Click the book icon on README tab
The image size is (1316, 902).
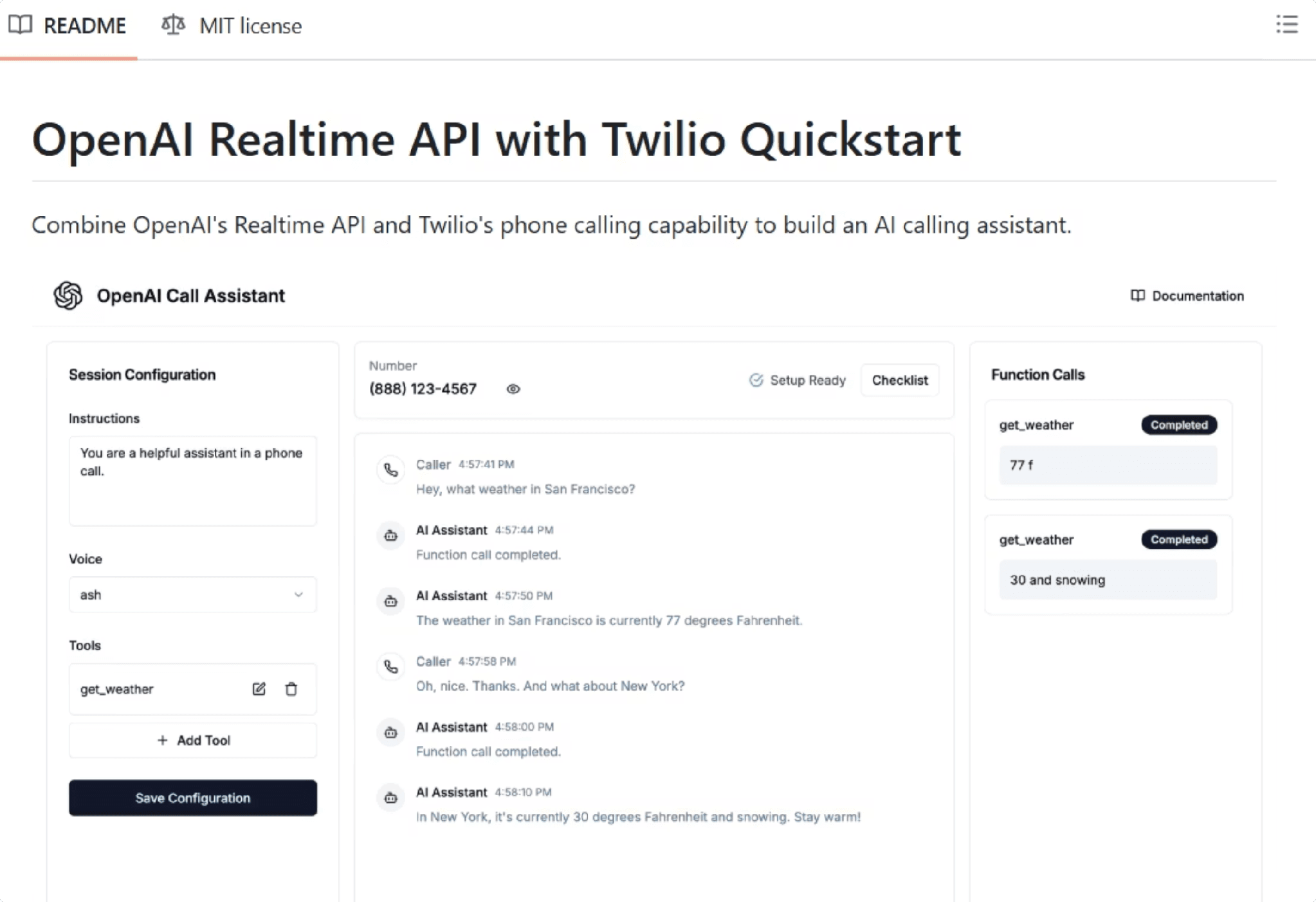(21, 25)
